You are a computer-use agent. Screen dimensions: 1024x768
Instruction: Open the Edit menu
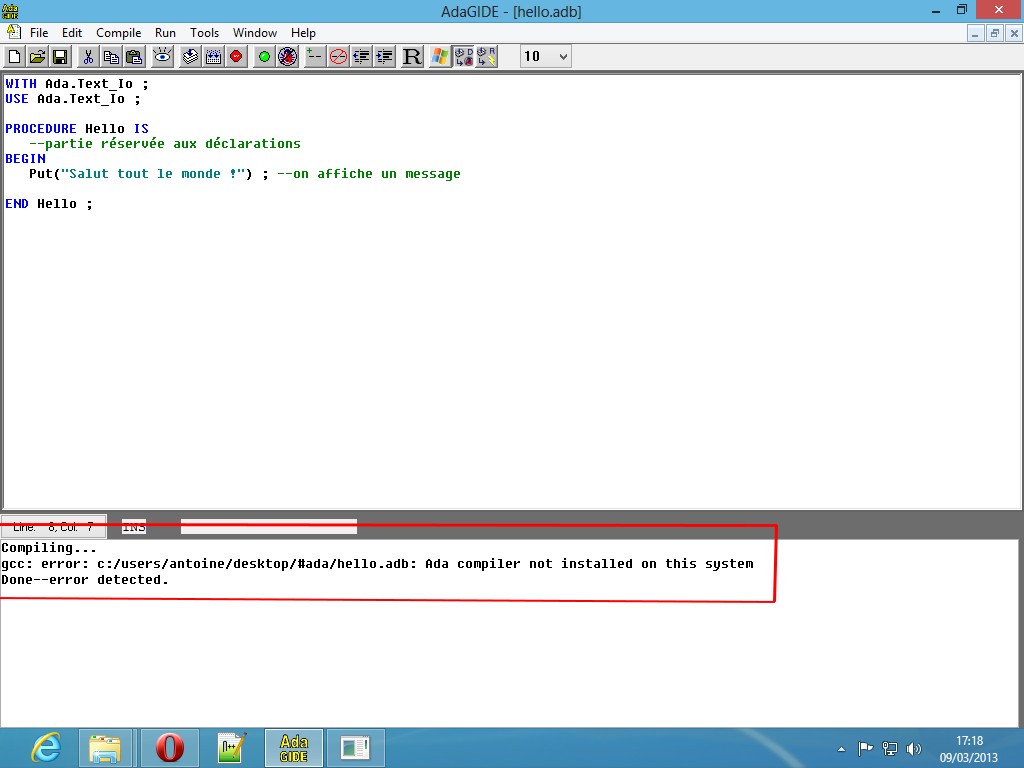[x=72, y=33]
